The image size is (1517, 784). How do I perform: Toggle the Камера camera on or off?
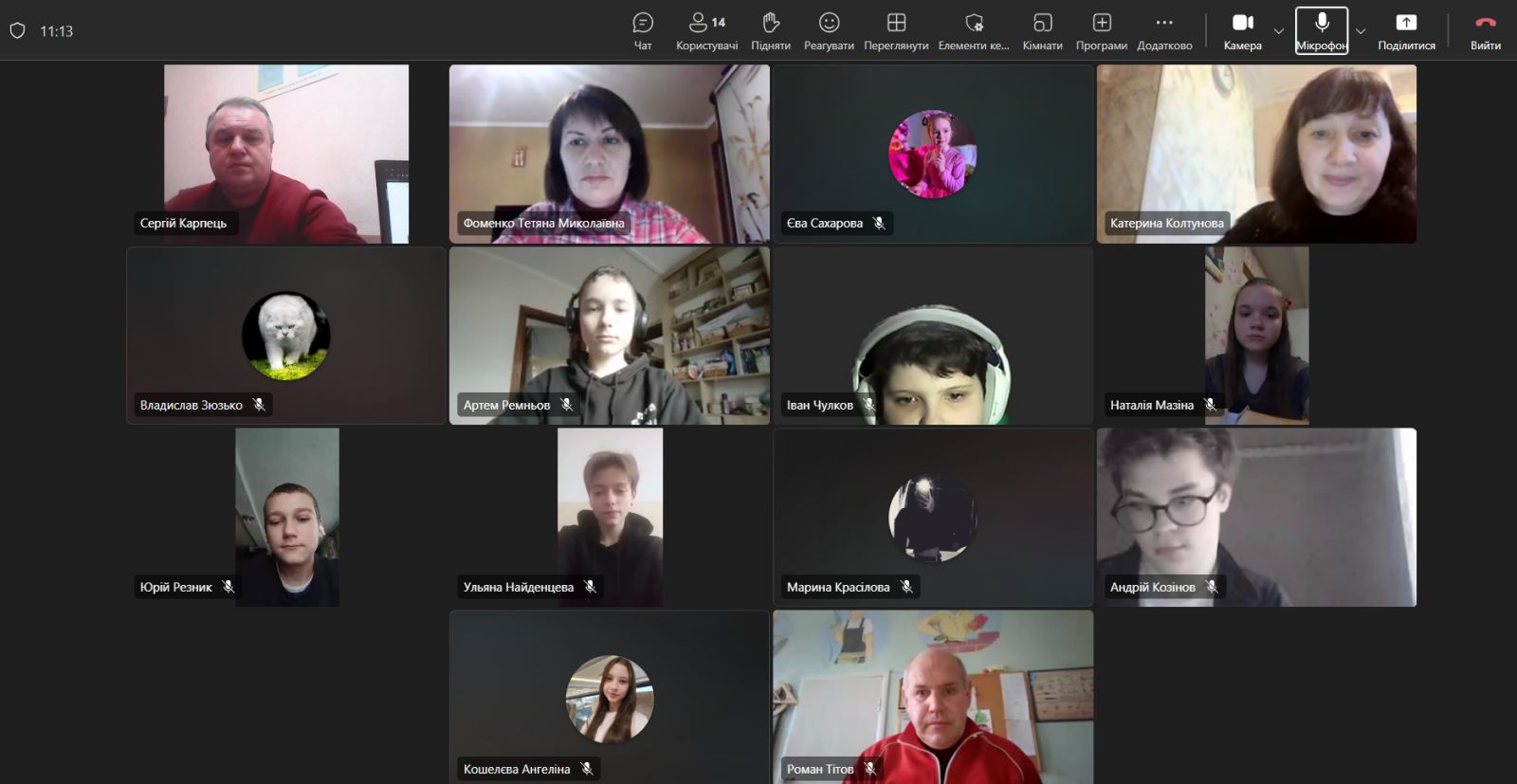(x=1242, y=30)
